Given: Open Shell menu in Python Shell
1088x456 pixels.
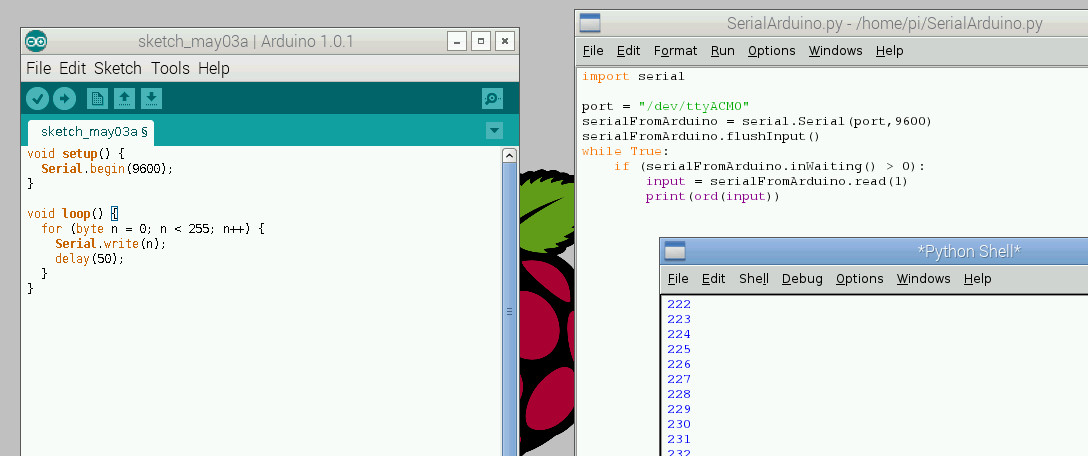Looking at the screenshot, I should pos(754,278).
